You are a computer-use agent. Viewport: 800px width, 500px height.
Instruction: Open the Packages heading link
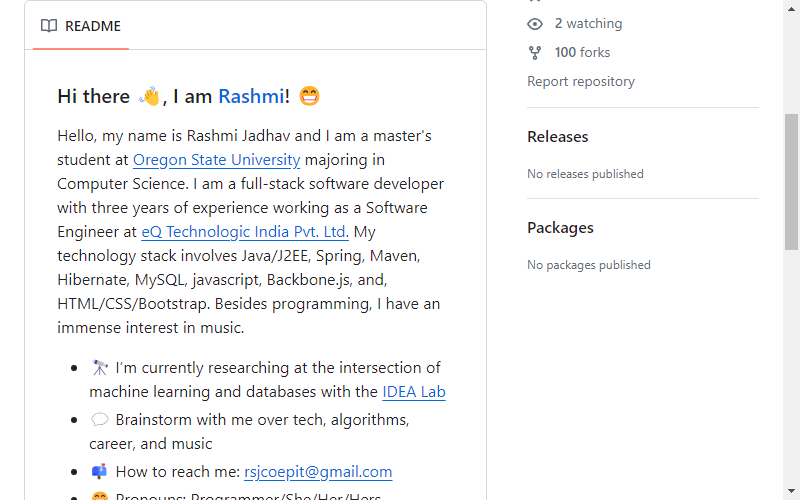(560, 228)
